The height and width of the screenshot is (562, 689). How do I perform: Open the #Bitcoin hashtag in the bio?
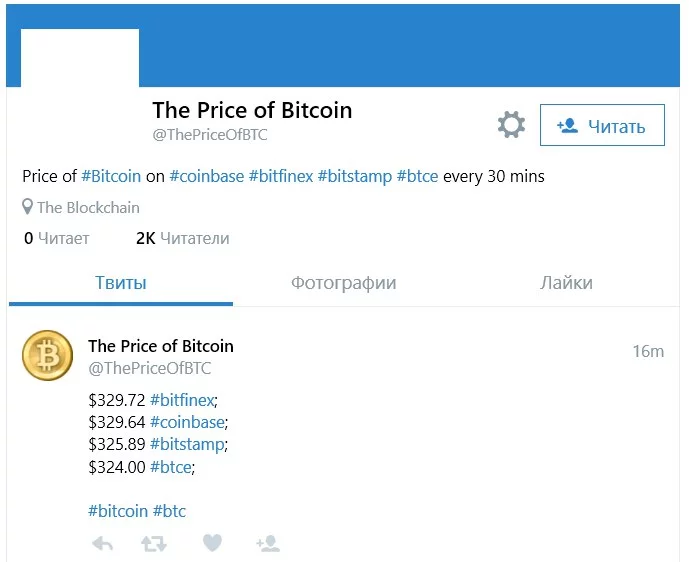pos(111,176)
